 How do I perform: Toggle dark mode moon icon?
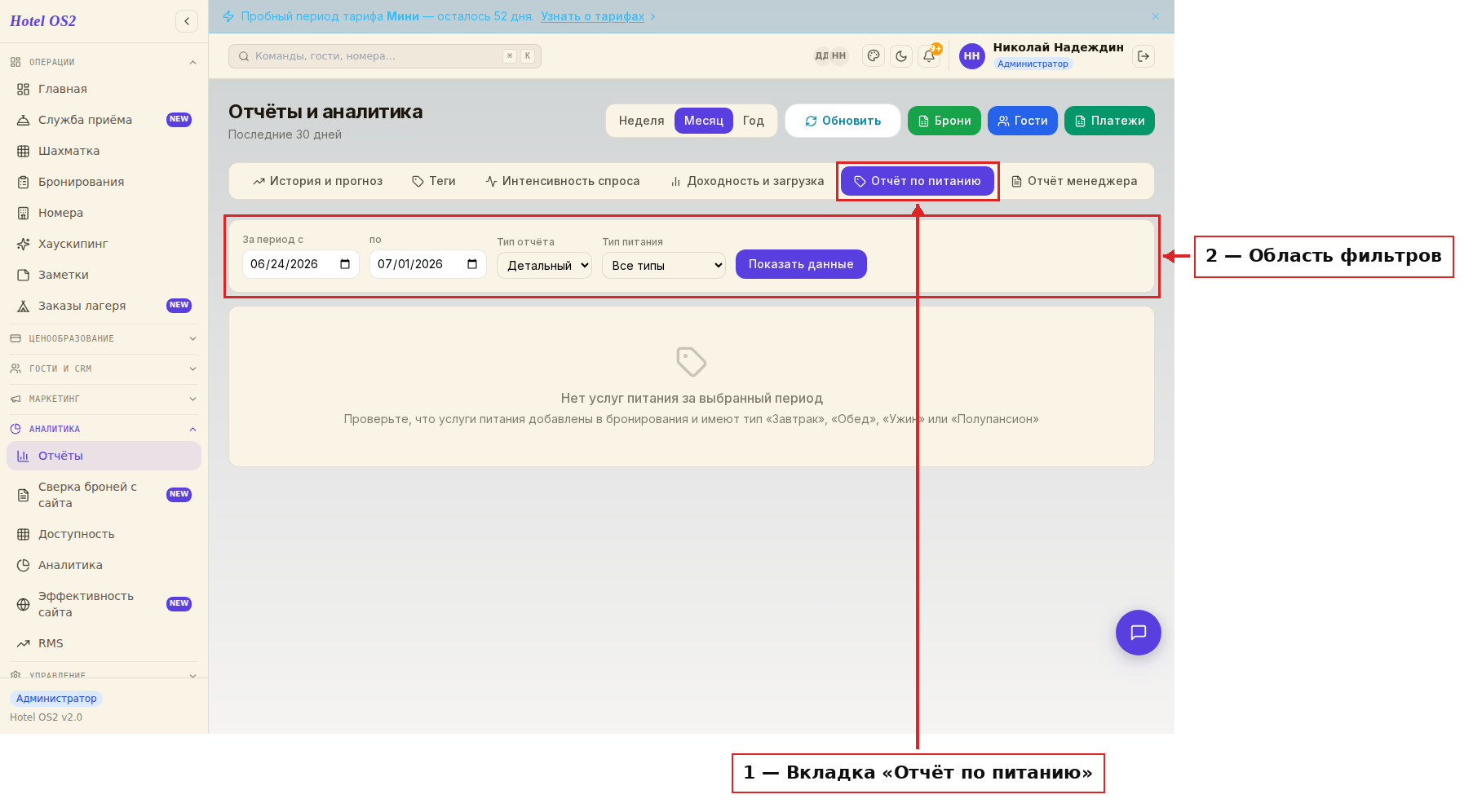[901, 56]
